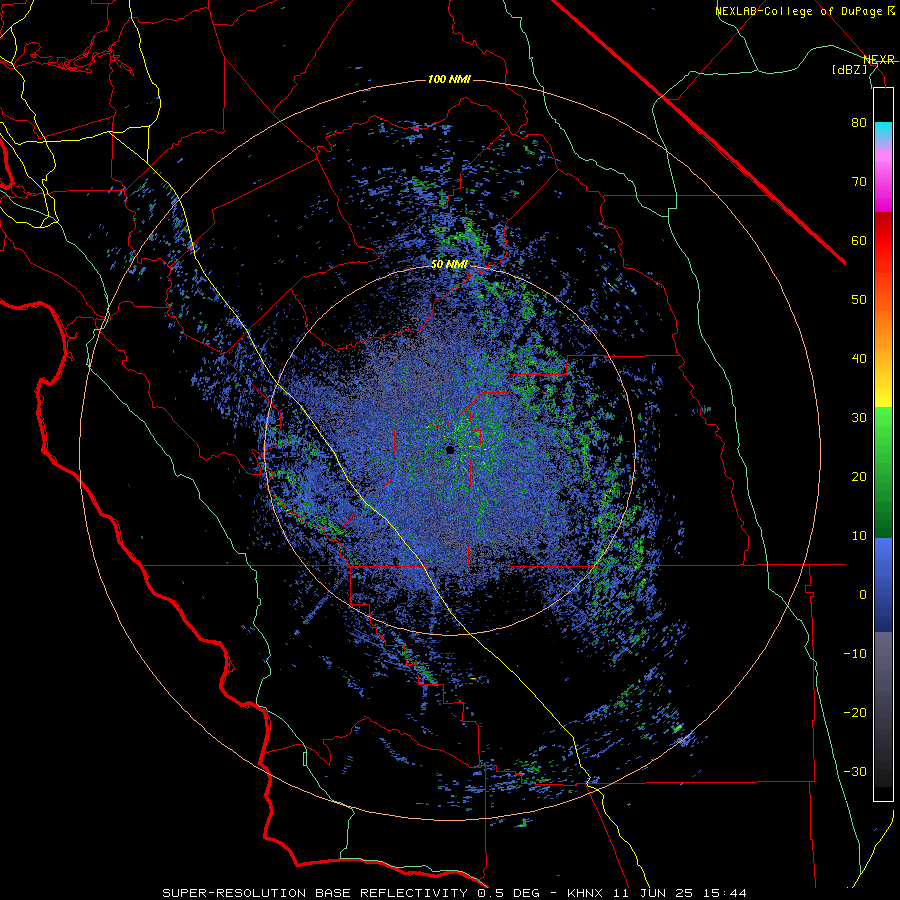The image size is (900, 900).
Task: Click the 100 NMI range ring label
Action: point(448,79)
